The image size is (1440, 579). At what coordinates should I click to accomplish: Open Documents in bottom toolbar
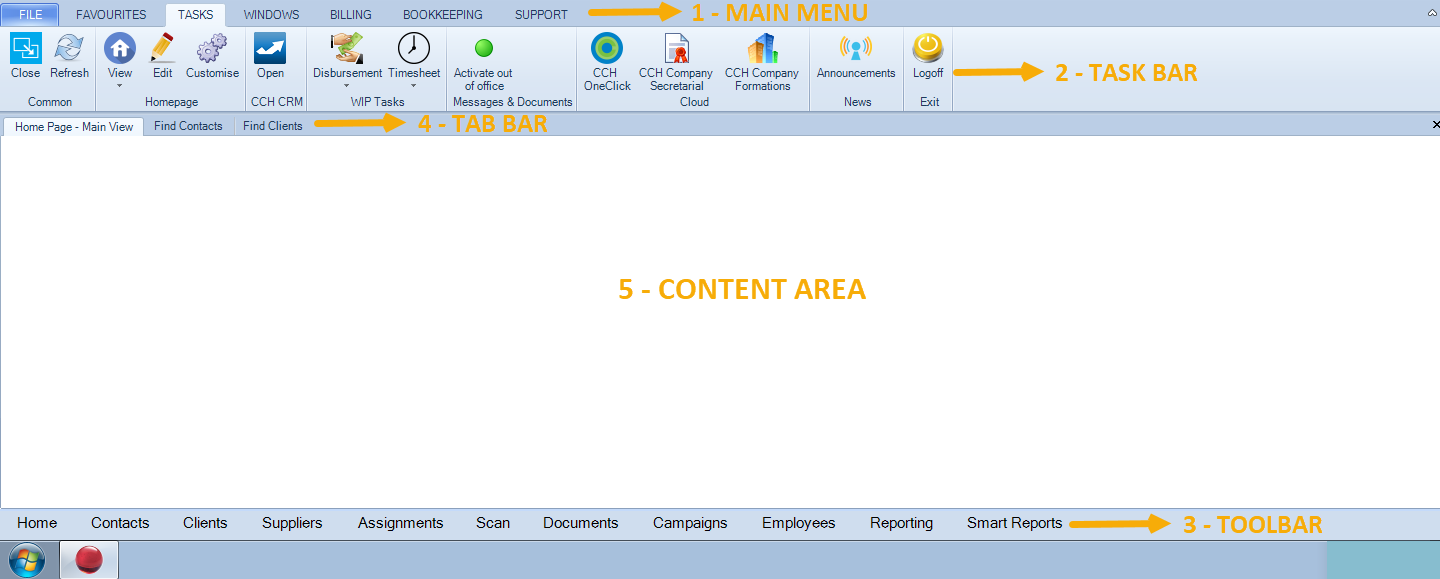(581, 523)
